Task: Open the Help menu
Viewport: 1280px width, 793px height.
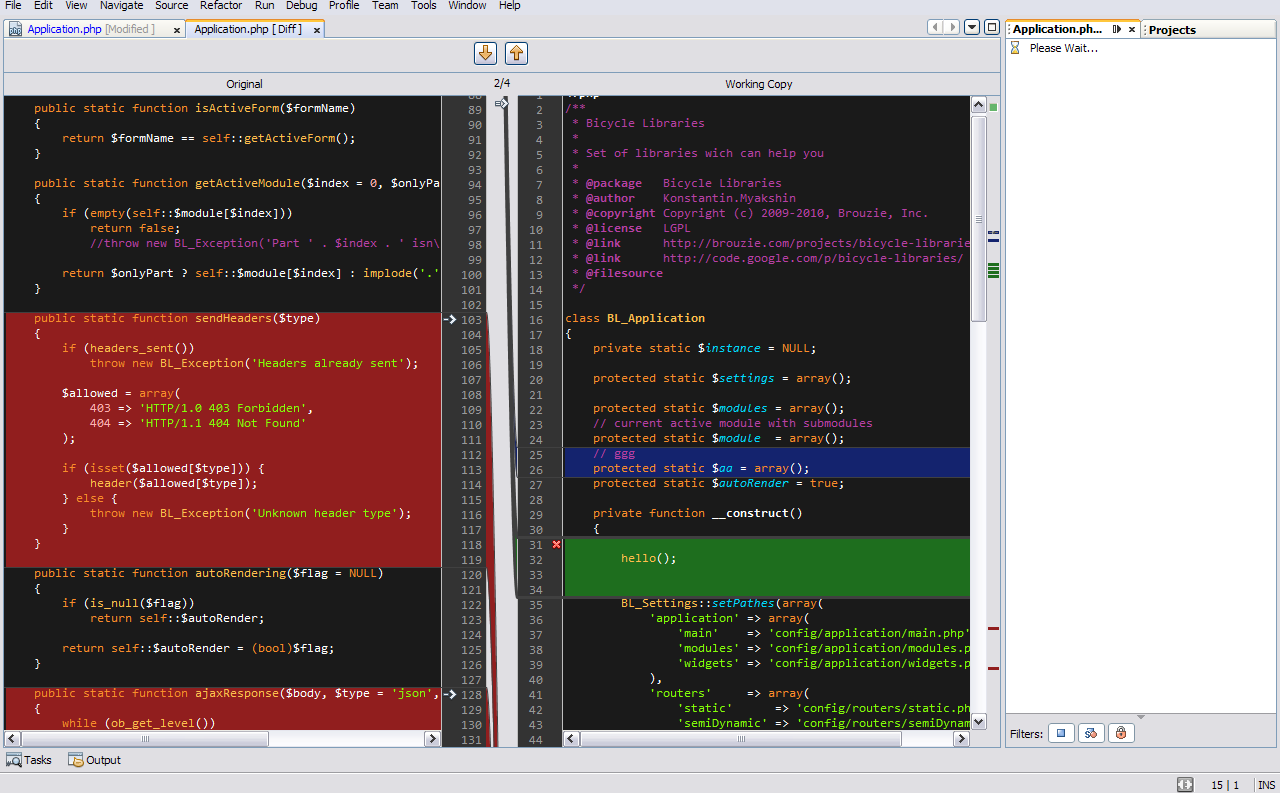Action: [510, 5]
